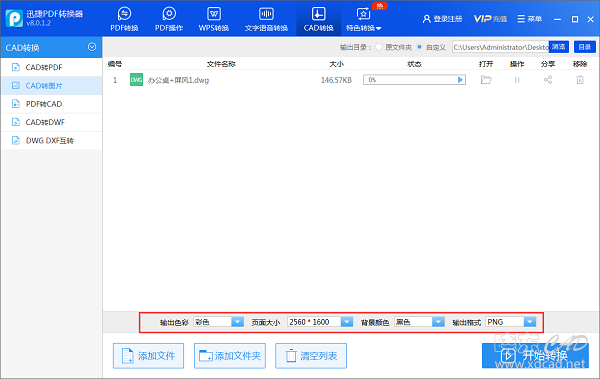The width and height of the screenshot is (600, 379).
Task: Click the 大小 column header
Action: 336,64
